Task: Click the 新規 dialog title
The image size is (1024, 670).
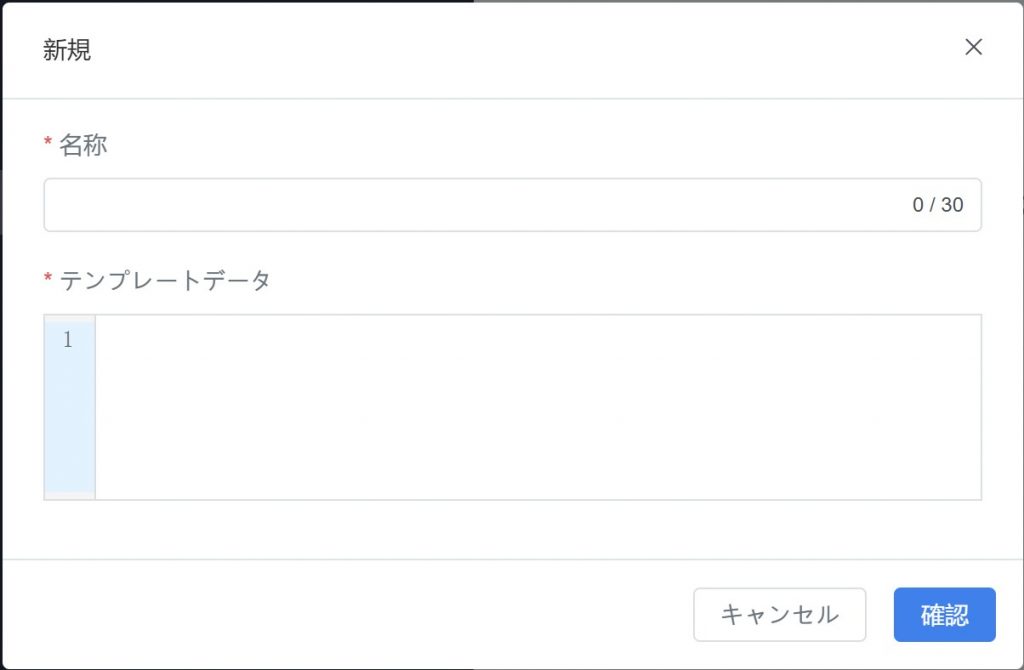Action: pyautogui.click(x=67, y=50)
